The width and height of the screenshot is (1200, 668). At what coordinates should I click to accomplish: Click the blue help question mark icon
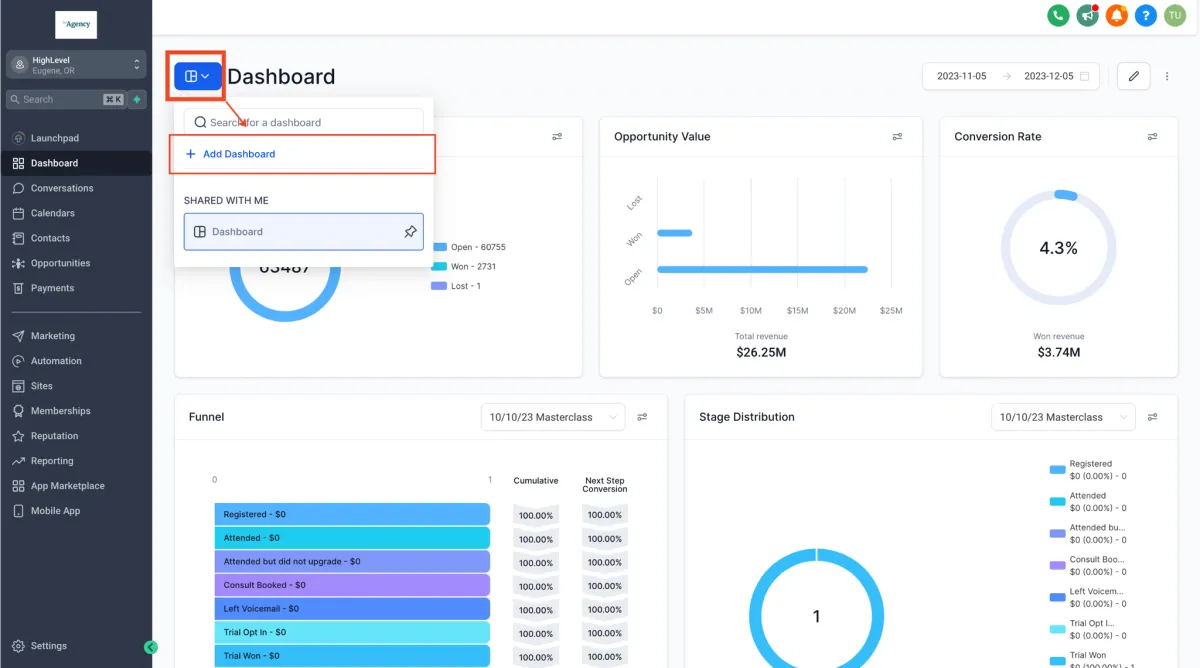(1146, 15)
